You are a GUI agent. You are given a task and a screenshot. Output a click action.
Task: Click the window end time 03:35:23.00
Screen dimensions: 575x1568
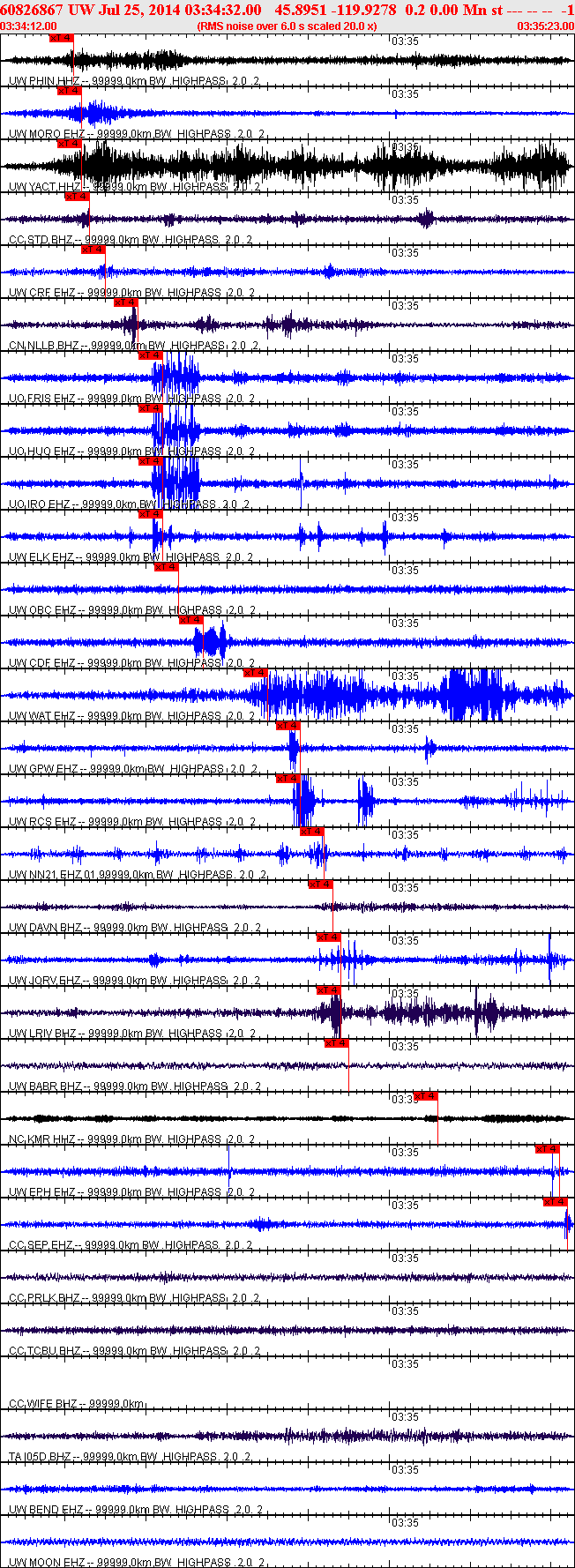tap(545, 26)
